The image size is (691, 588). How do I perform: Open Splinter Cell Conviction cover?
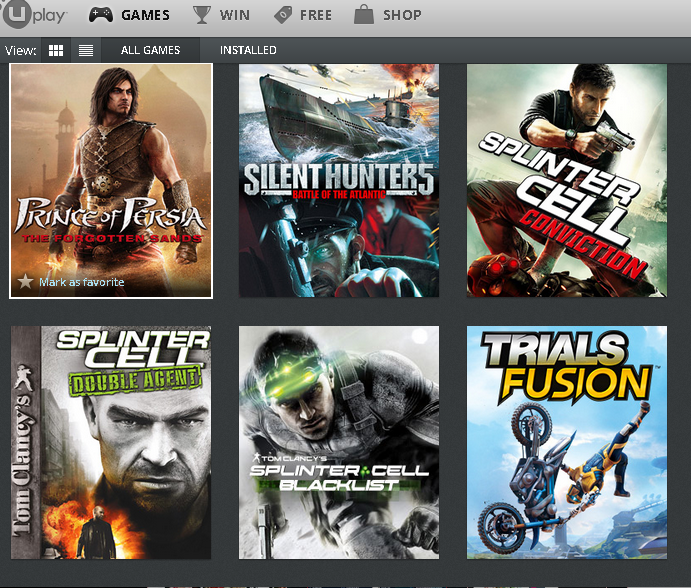[x=567, y=181]
